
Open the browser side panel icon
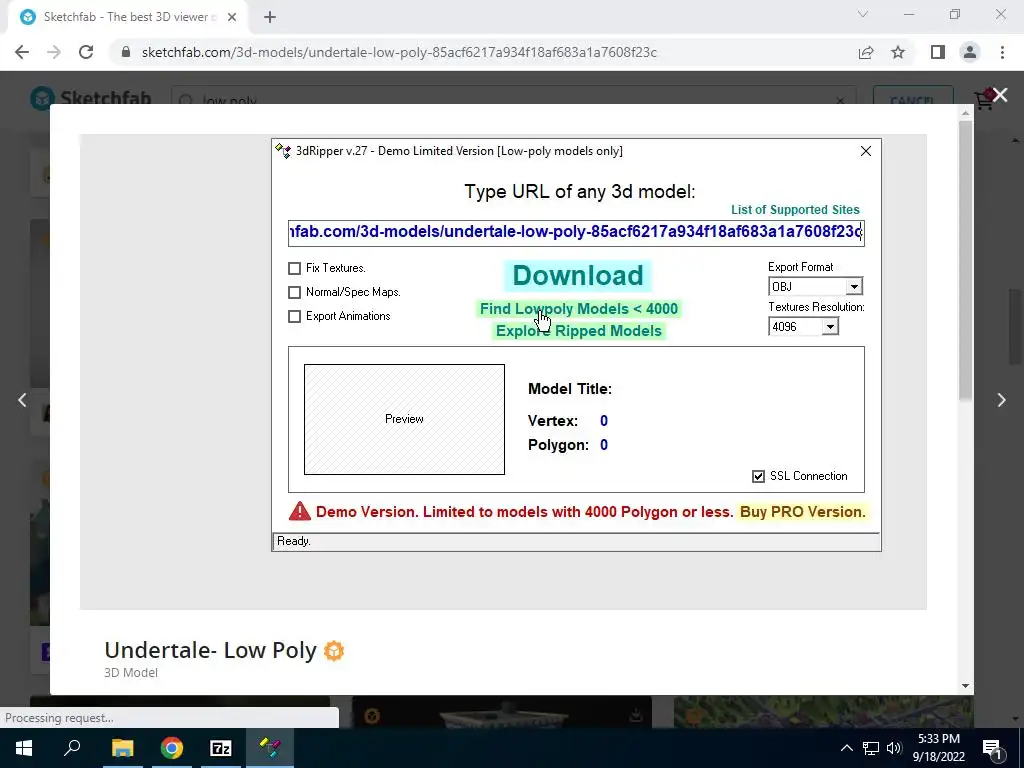938,52
